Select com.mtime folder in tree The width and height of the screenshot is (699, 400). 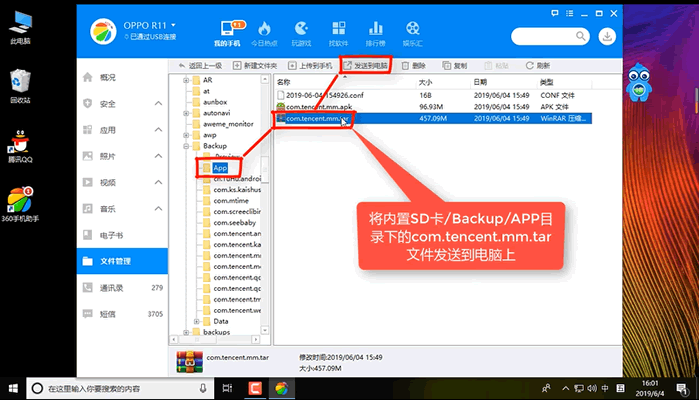tap(231, 201)
